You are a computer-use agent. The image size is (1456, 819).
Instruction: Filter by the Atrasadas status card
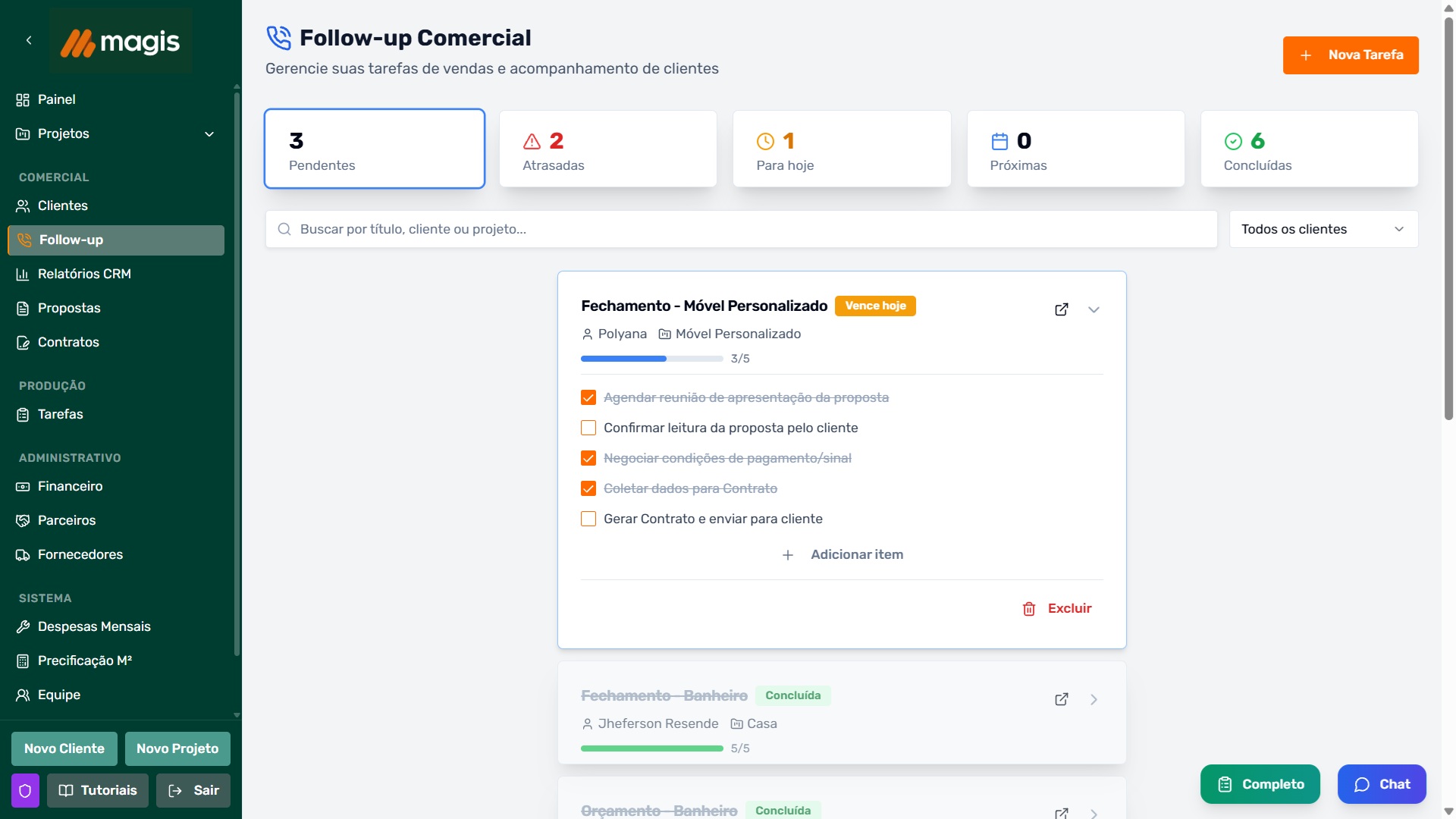[607, 149]
